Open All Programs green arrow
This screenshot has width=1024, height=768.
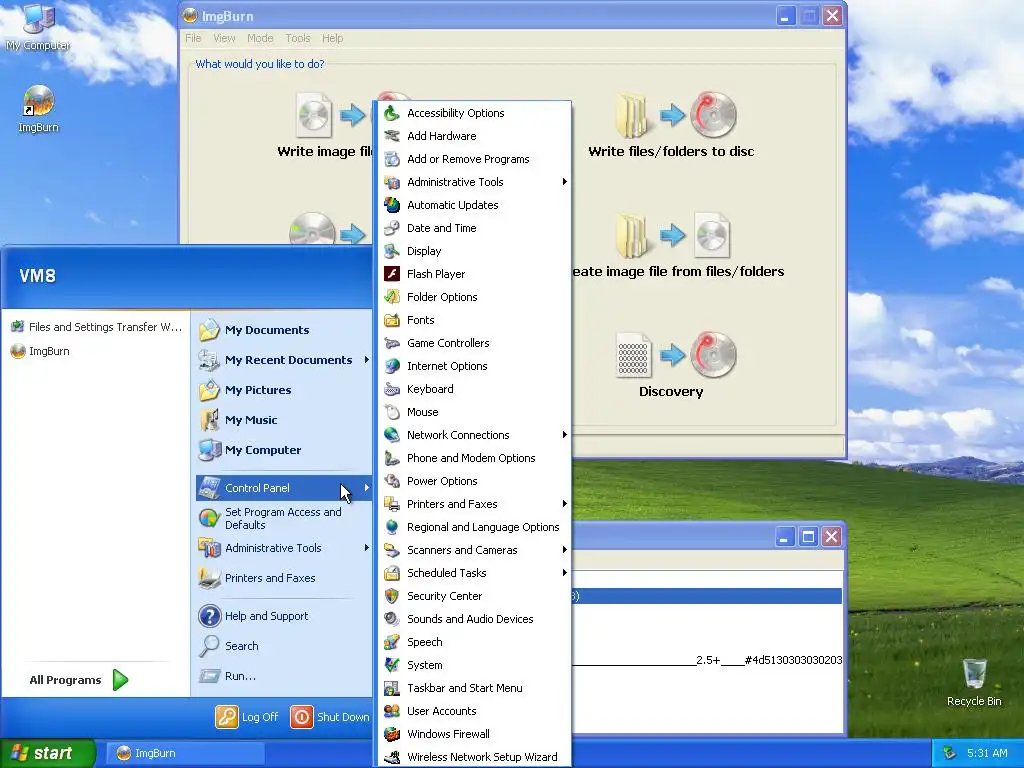click(x=121, y=680)
